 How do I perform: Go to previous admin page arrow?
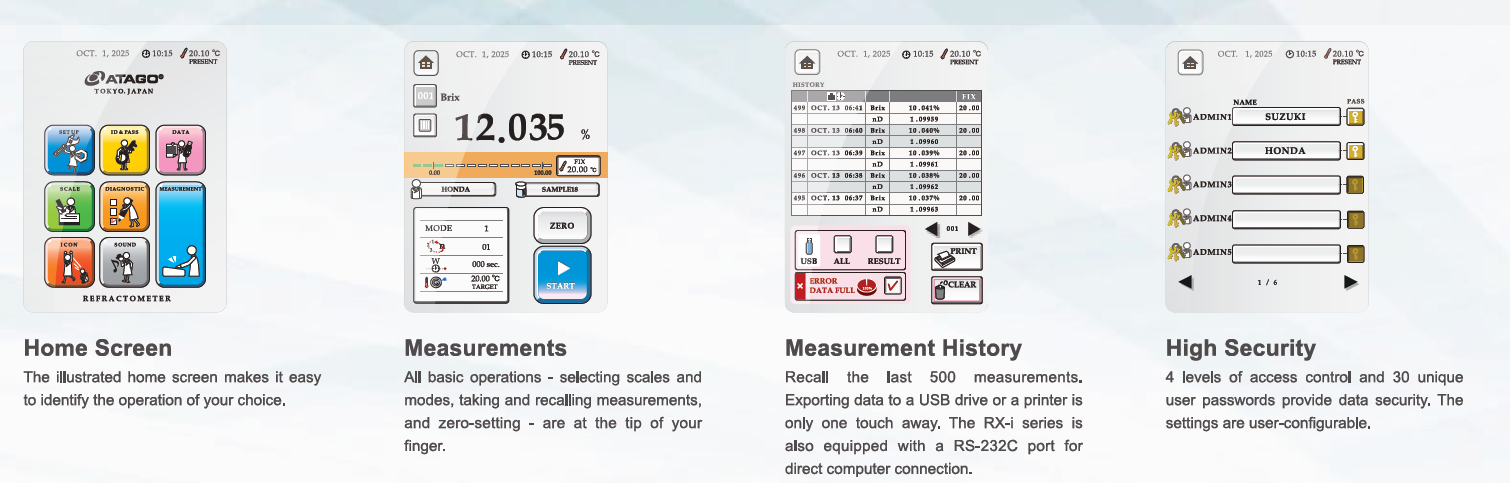pos(1185,282)
